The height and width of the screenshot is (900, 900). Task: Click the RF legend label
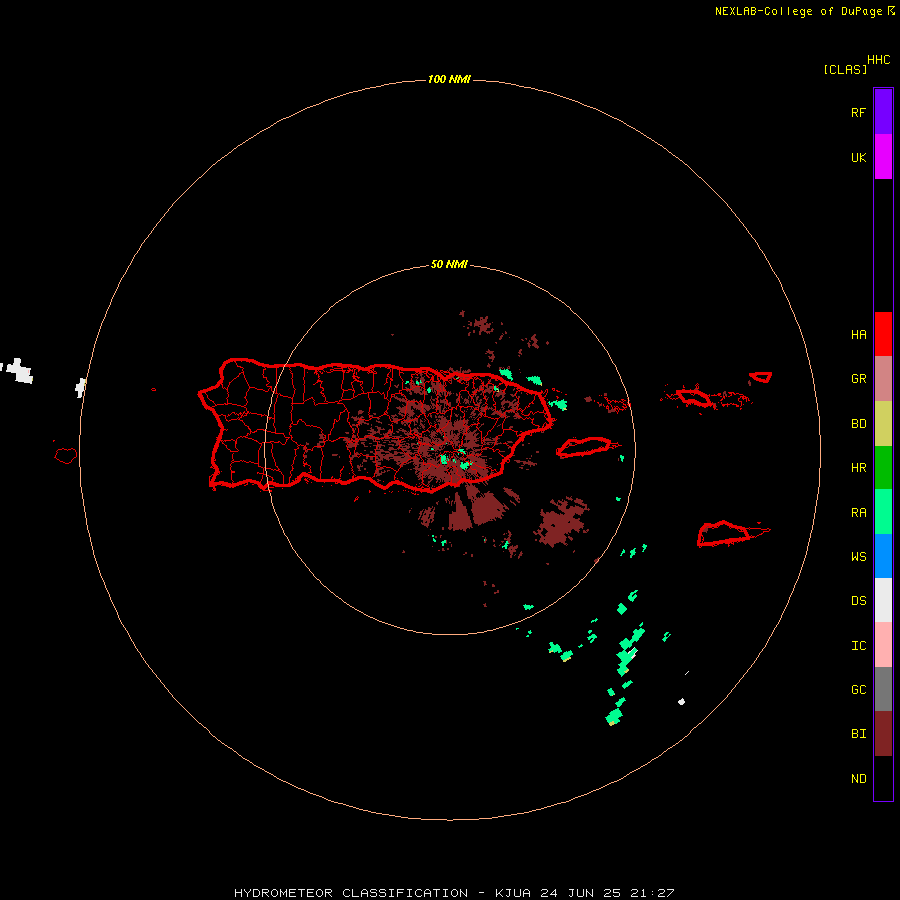click(x=858, y=112)
